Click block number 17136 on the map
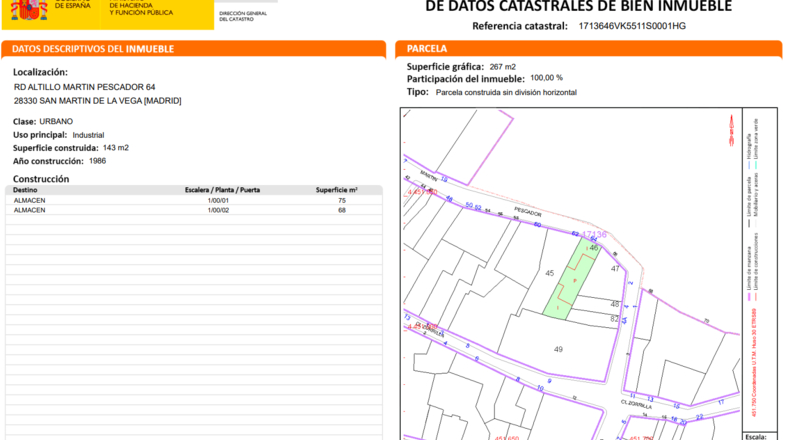 coord(594,234)
